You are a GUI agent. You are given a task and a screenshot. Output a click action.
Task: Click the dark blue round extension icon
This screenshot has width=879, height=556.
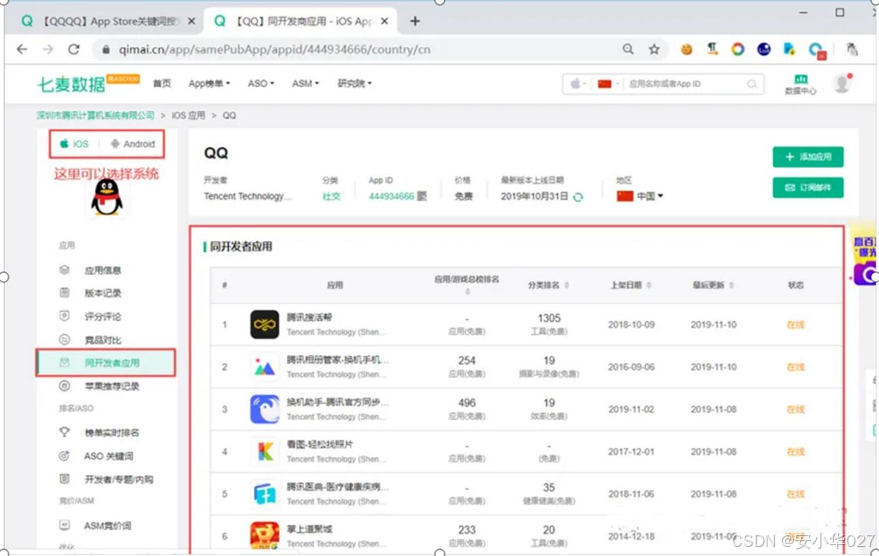click(764, 49)
